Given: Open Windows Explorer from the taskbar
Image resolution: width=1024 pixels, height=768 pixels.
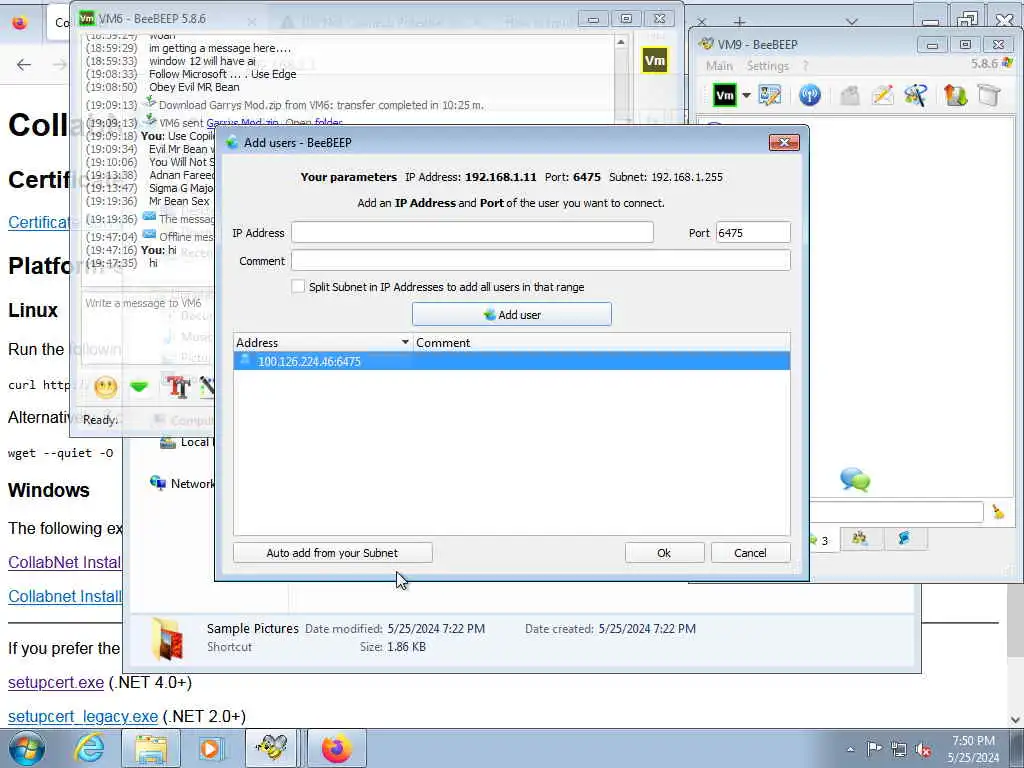Looking at the screenshot, I should pos(151,748).
